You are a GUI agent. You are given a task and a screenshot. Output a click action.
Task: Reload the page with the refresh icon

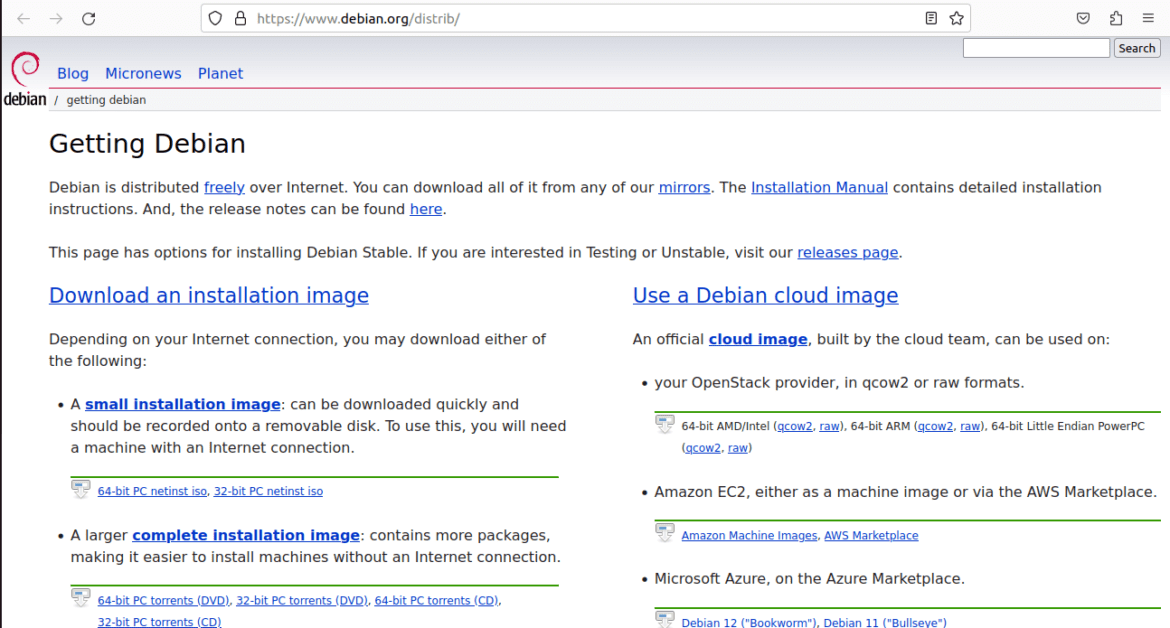[x=89, y=18]
